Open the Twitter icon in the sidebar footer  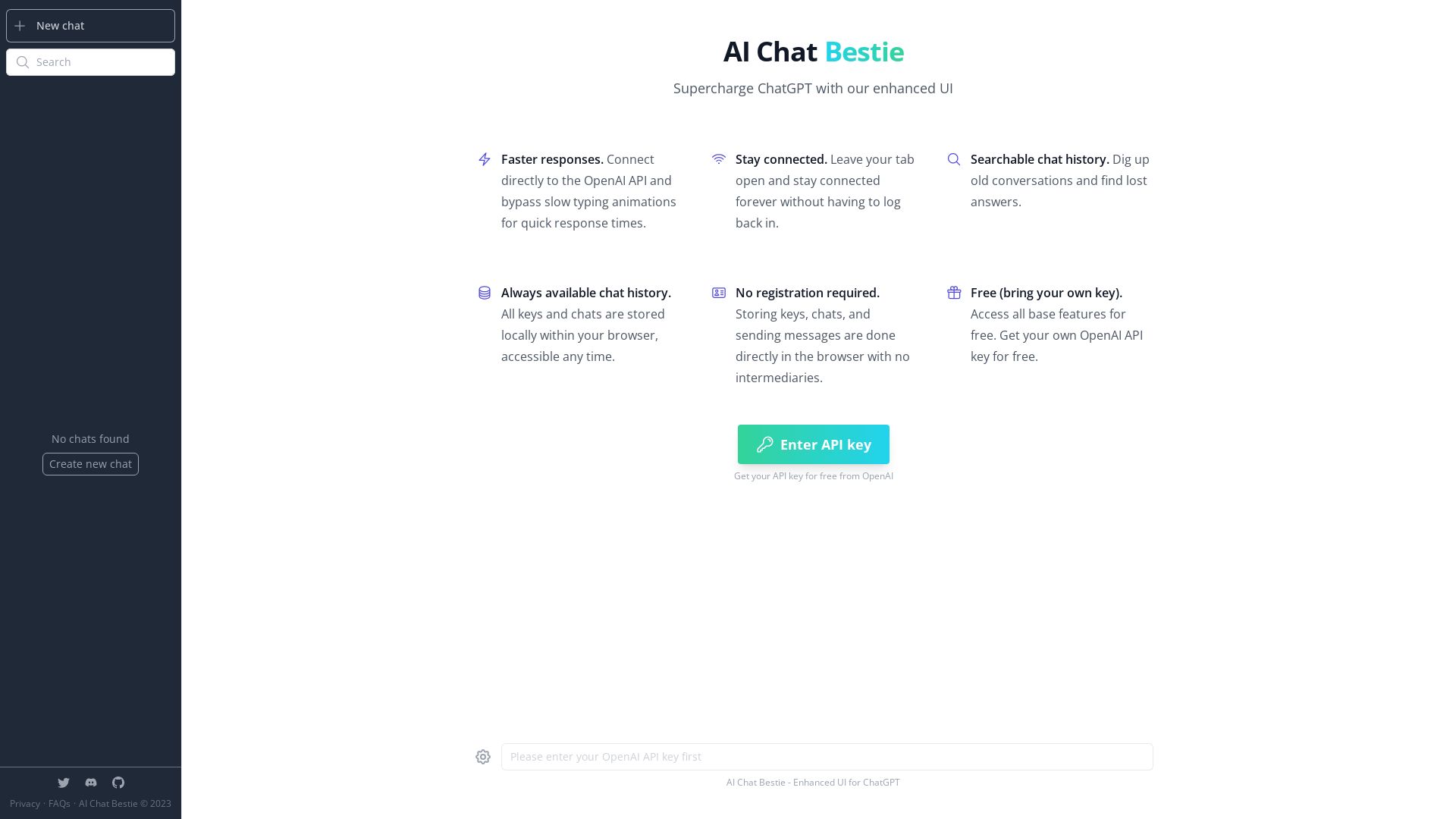(x=64, y=783)
